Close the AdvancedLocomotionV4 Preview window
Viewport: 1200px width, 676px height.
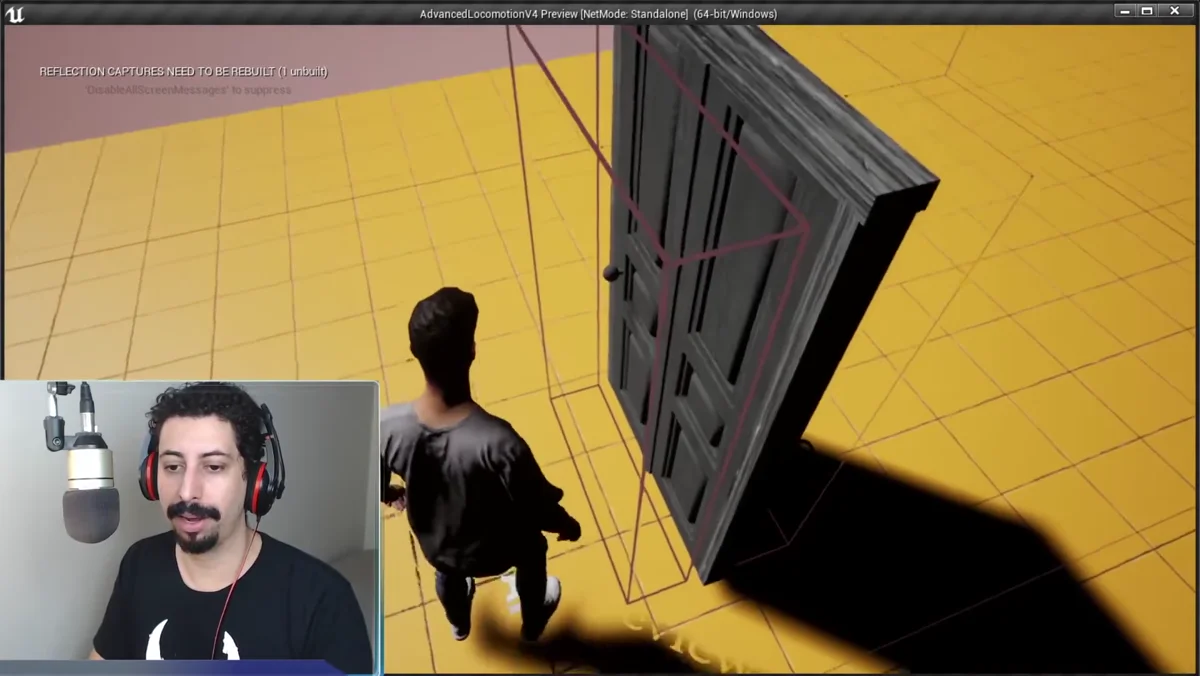[1176, 11]
